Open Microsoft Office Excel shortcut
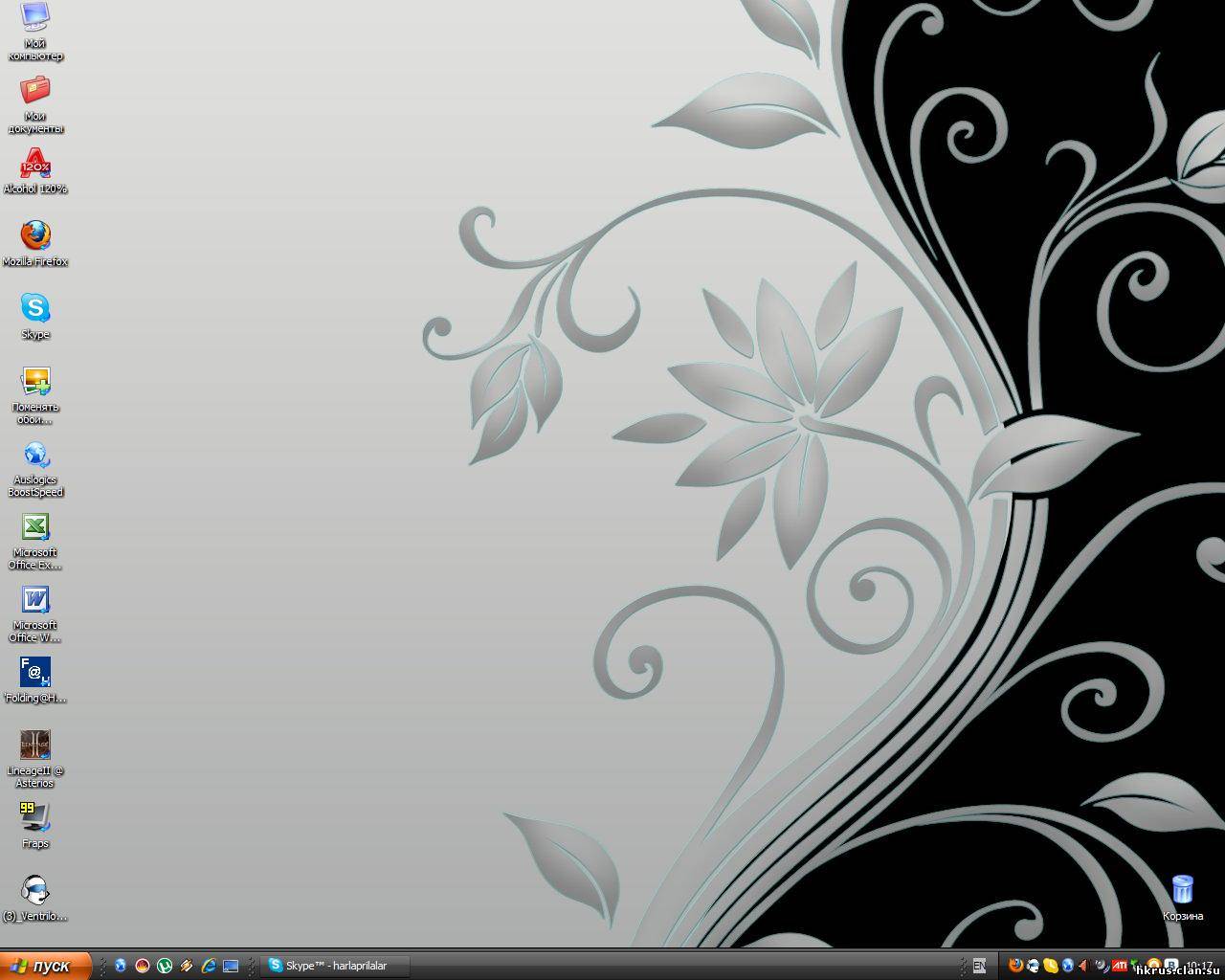Viewport: 1225px width, 980px height. point(35,527)
